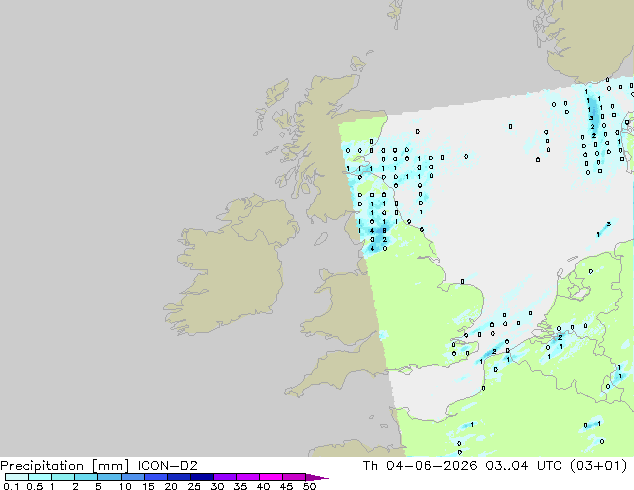Click the blue 10 mm legend swatch
Screen dimensions: 634x490
[x=133, y=477]
